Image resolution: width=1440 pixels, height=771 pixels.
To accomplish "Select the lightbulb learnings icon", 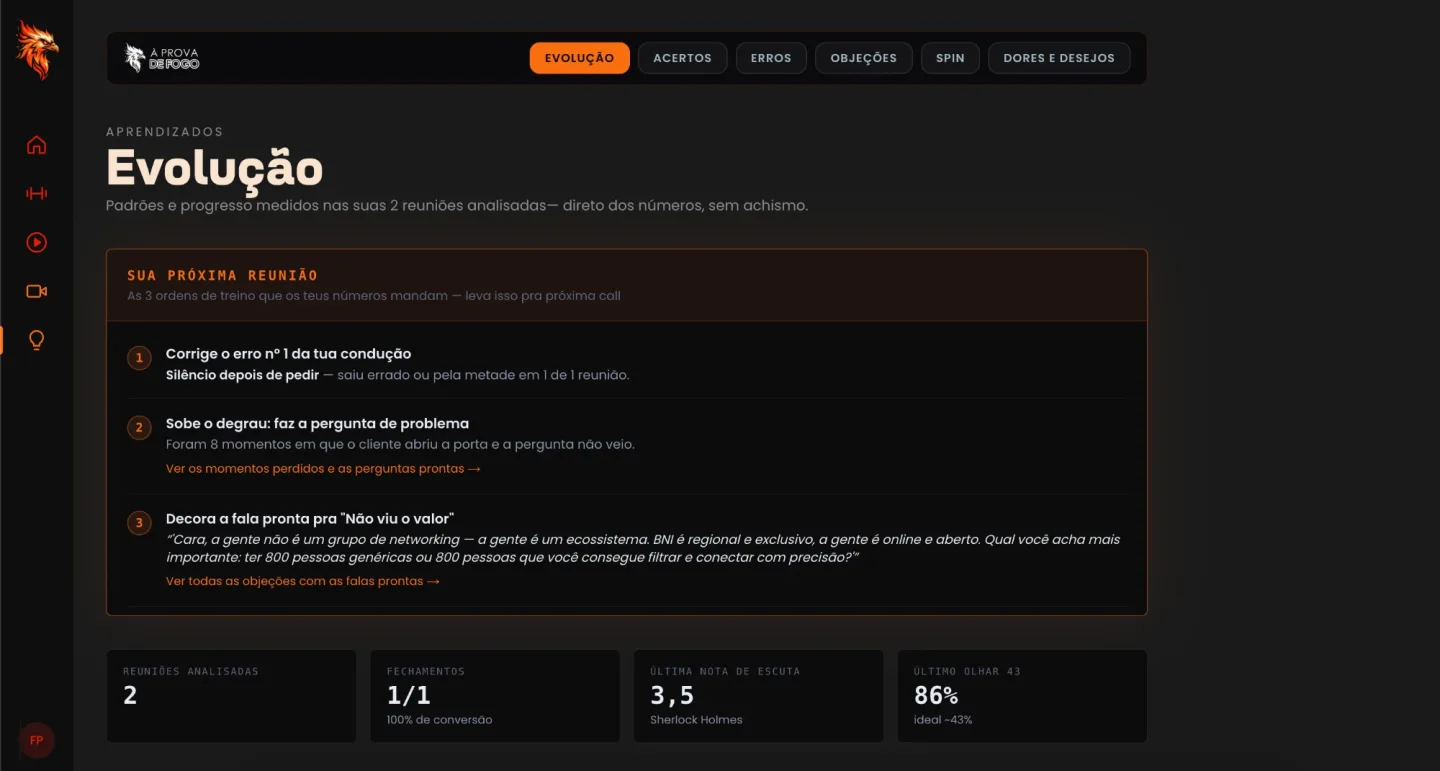I will [x=36, y=340].
